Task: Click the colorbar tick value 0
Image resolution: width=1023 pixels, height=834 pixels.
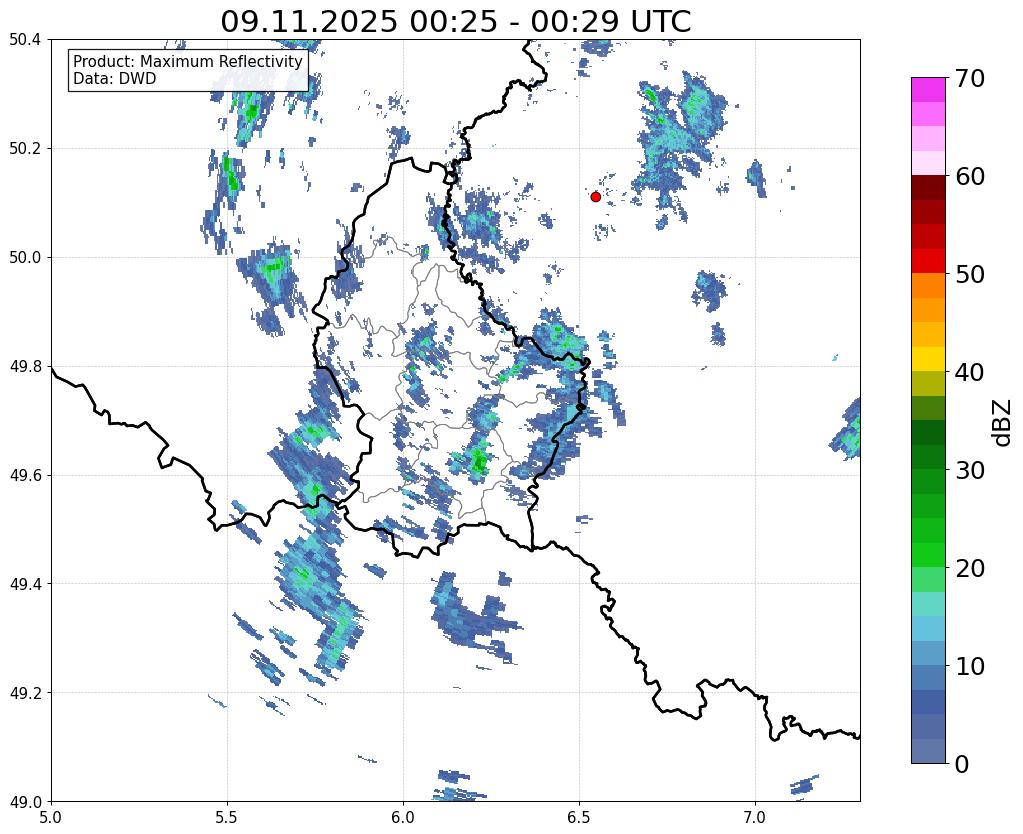Action: [x=962, y=764]
